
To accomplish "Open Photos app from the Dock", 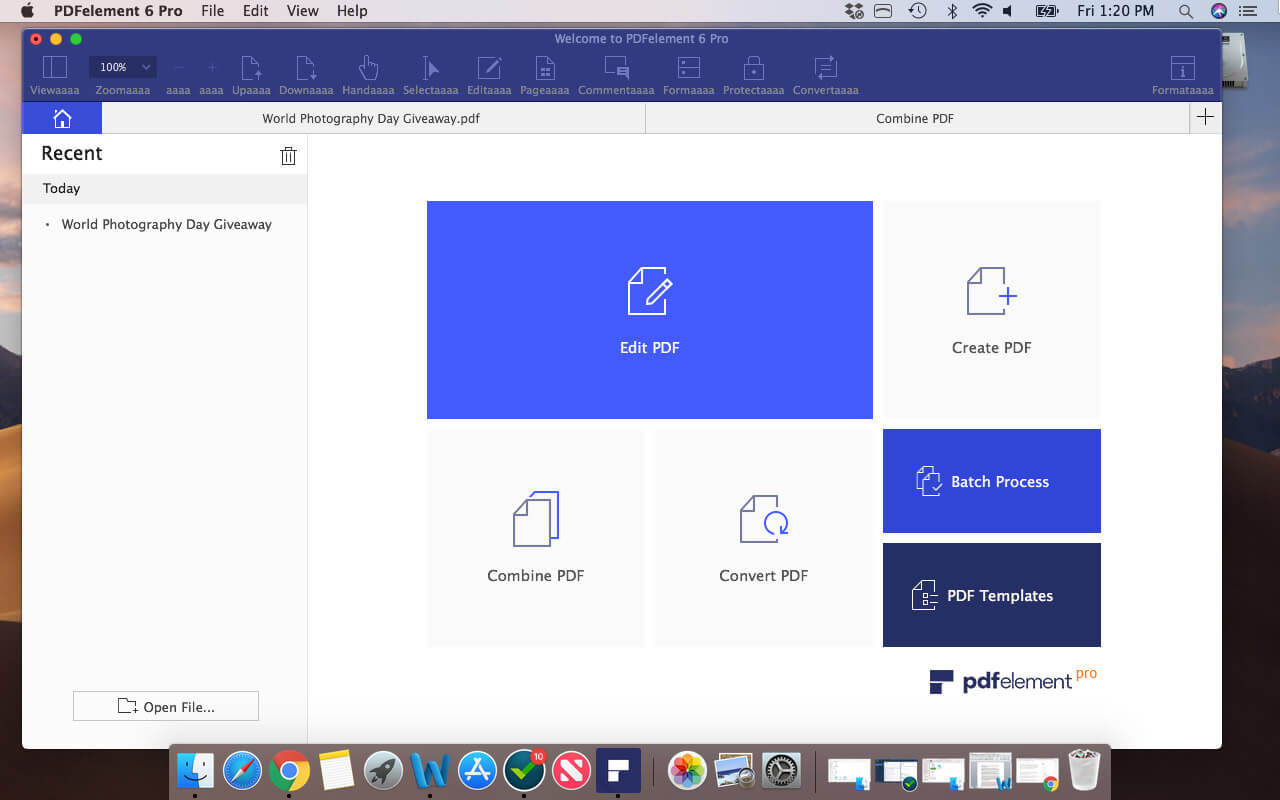I will click(687, 771).
